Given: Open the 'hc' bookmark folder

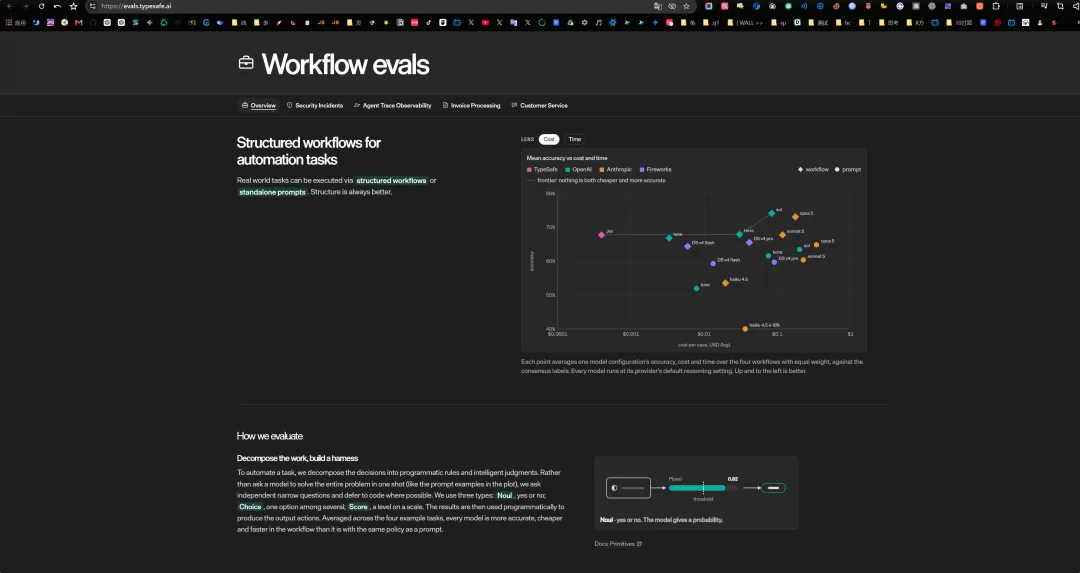Looking at the screenshot, I should 843,23.
